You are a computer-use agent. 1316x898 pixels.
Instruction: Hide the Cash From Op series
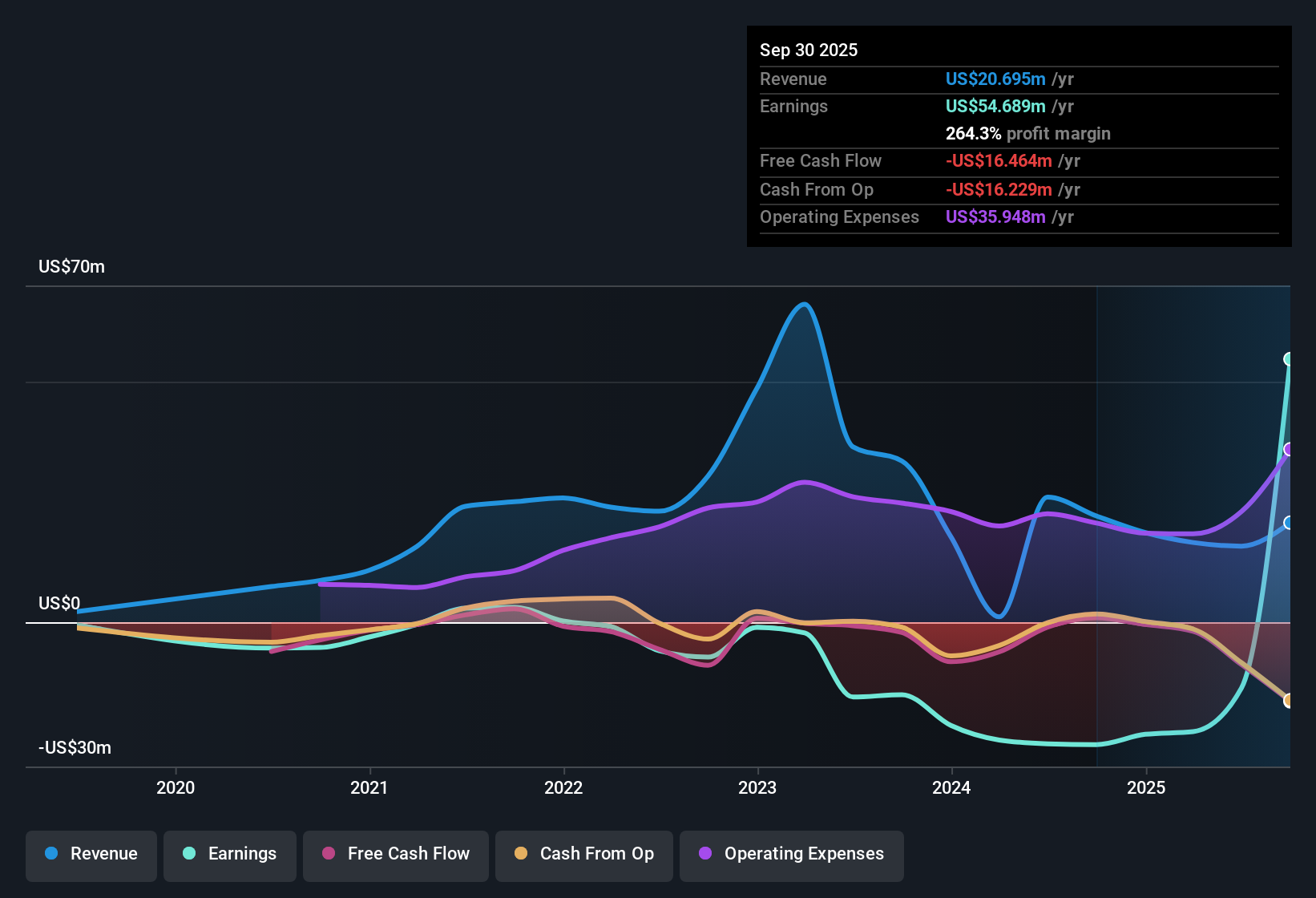pyautogui.click(x=584, y=854)
